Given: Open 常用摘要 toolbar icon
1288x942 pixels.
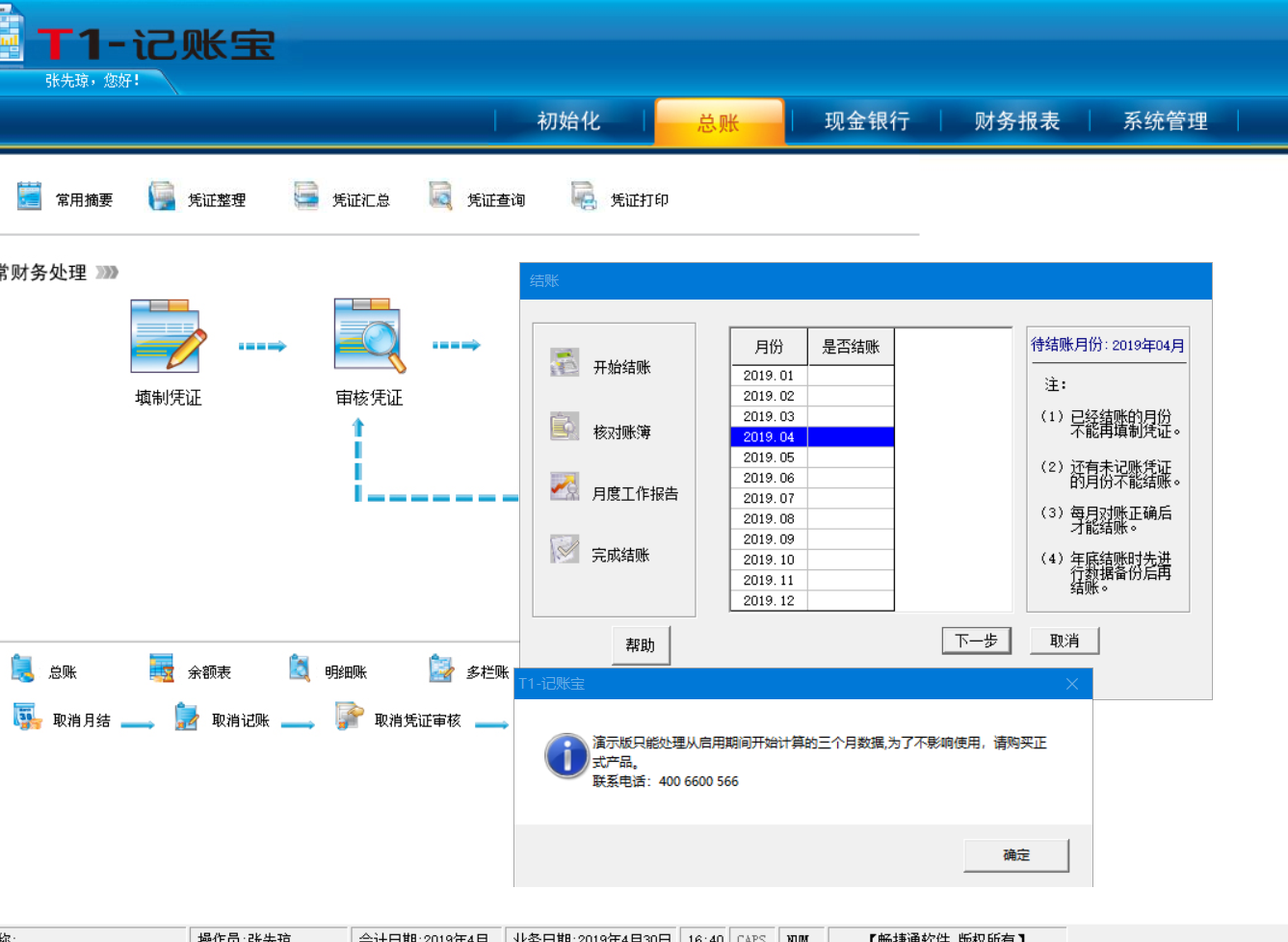Looking at the screenshot, I should point(29,196).
